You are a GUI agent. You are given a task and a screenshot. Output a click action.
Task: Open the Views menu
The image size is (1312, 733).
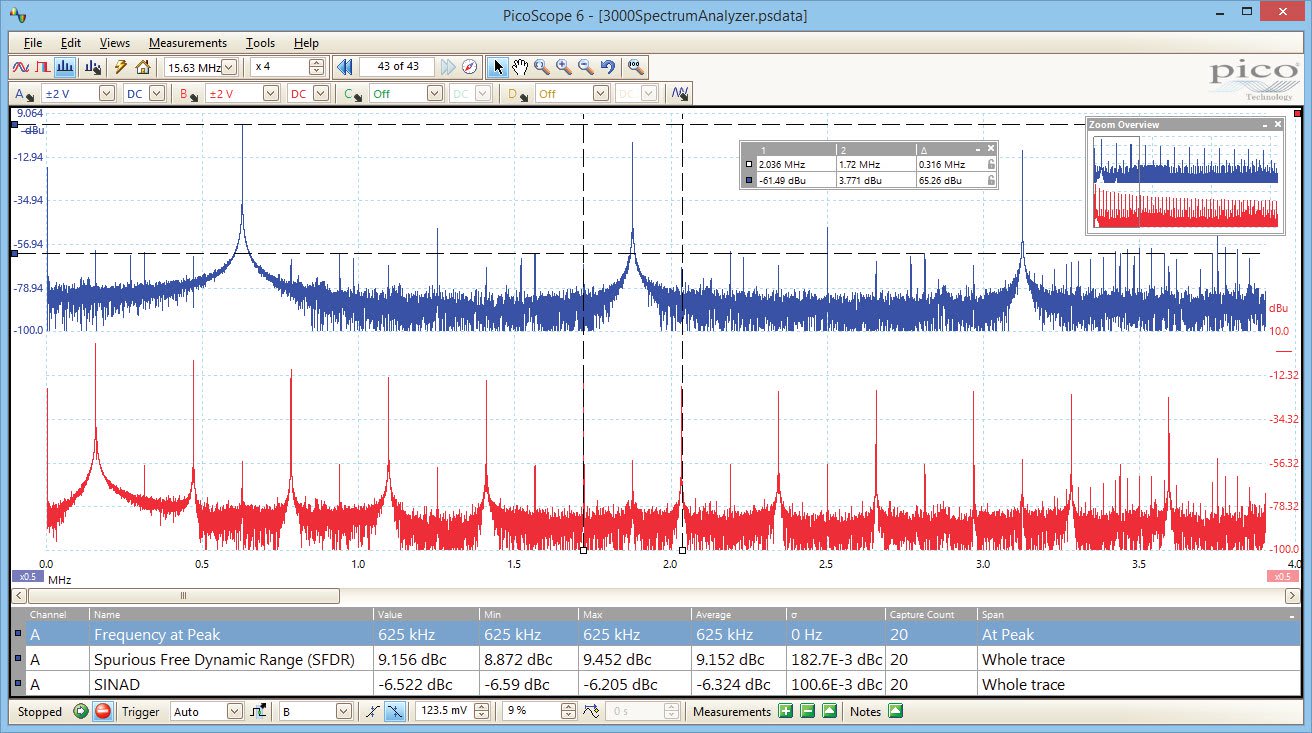pyautogui.click(x=115, y=43)
